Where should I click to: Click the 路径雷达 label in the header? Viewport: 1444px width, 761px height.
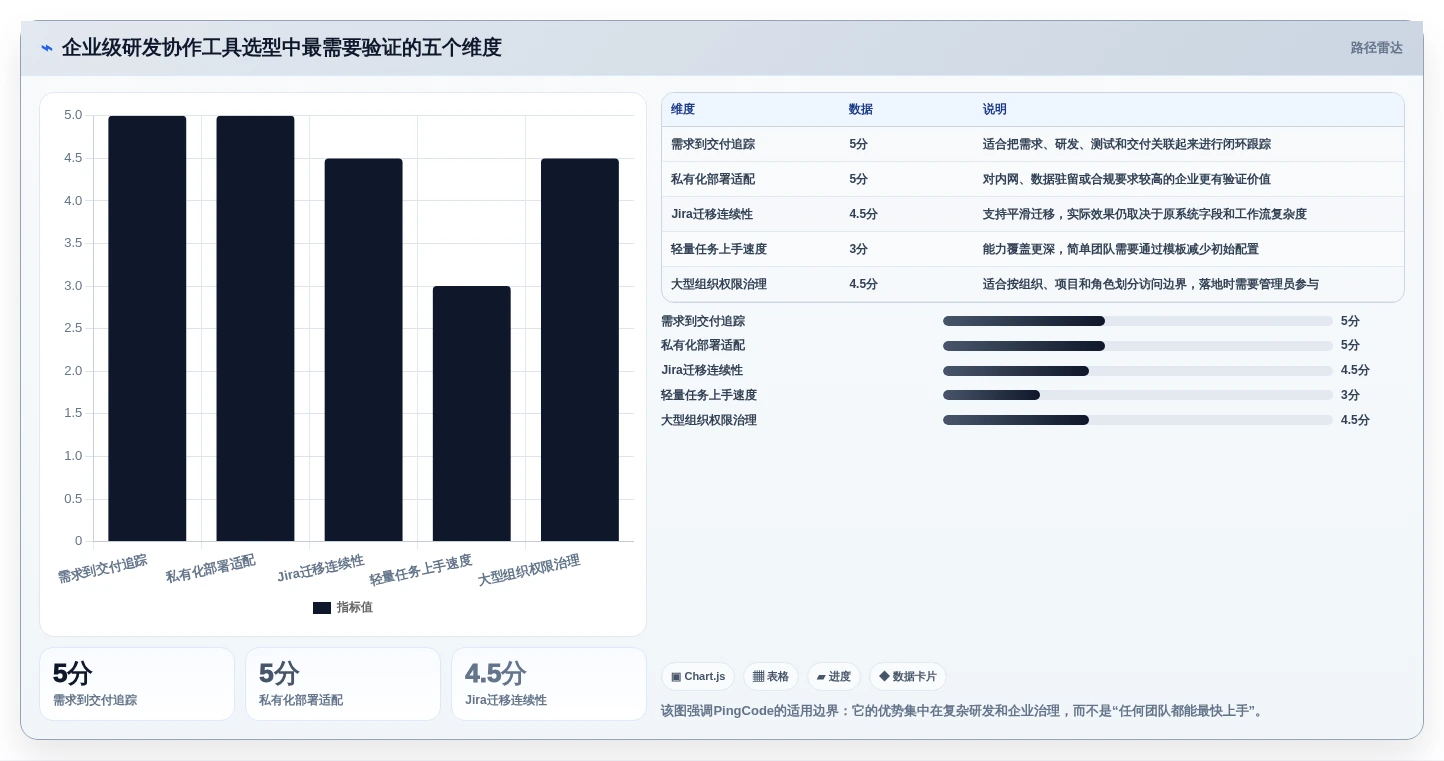pyautogui.click(x=1376, y=48)
